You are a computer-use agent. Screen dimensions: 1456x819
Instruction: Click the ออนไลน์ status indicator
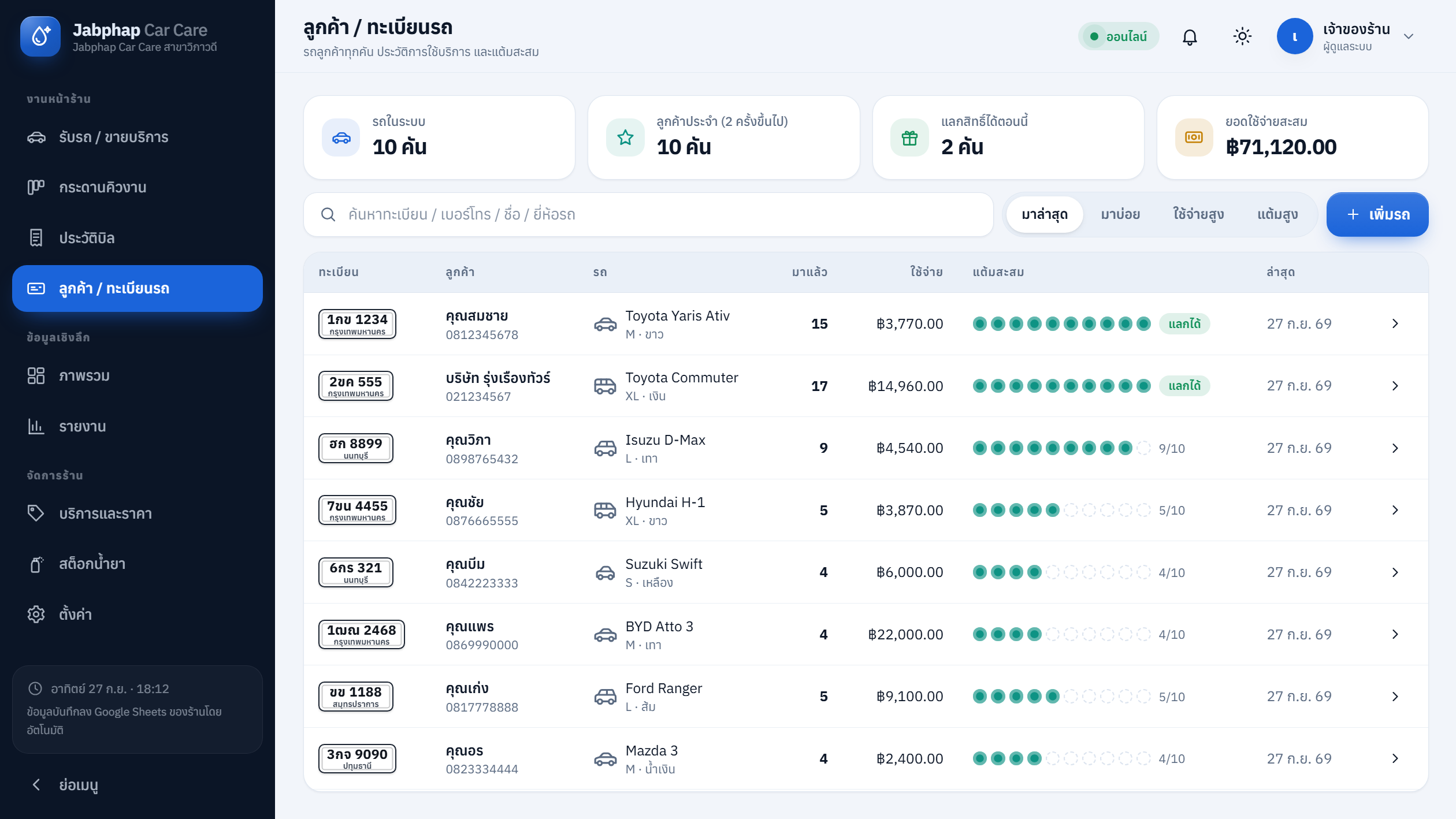1119,37
